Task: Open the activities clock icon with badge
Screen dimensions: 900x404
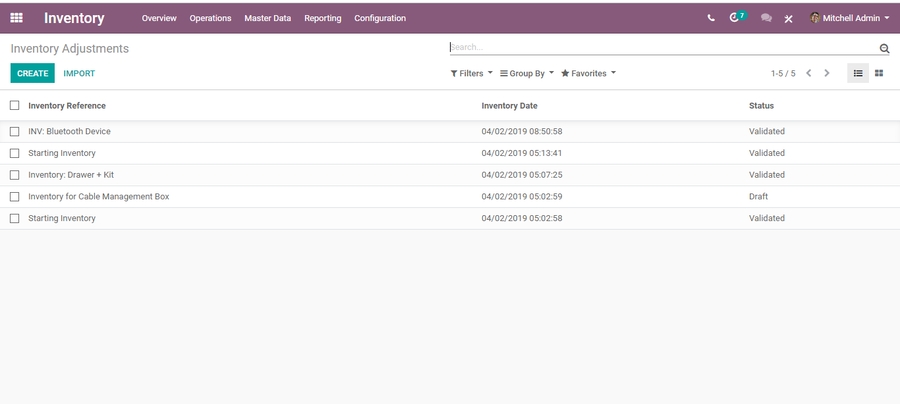Action: (736, 18)
